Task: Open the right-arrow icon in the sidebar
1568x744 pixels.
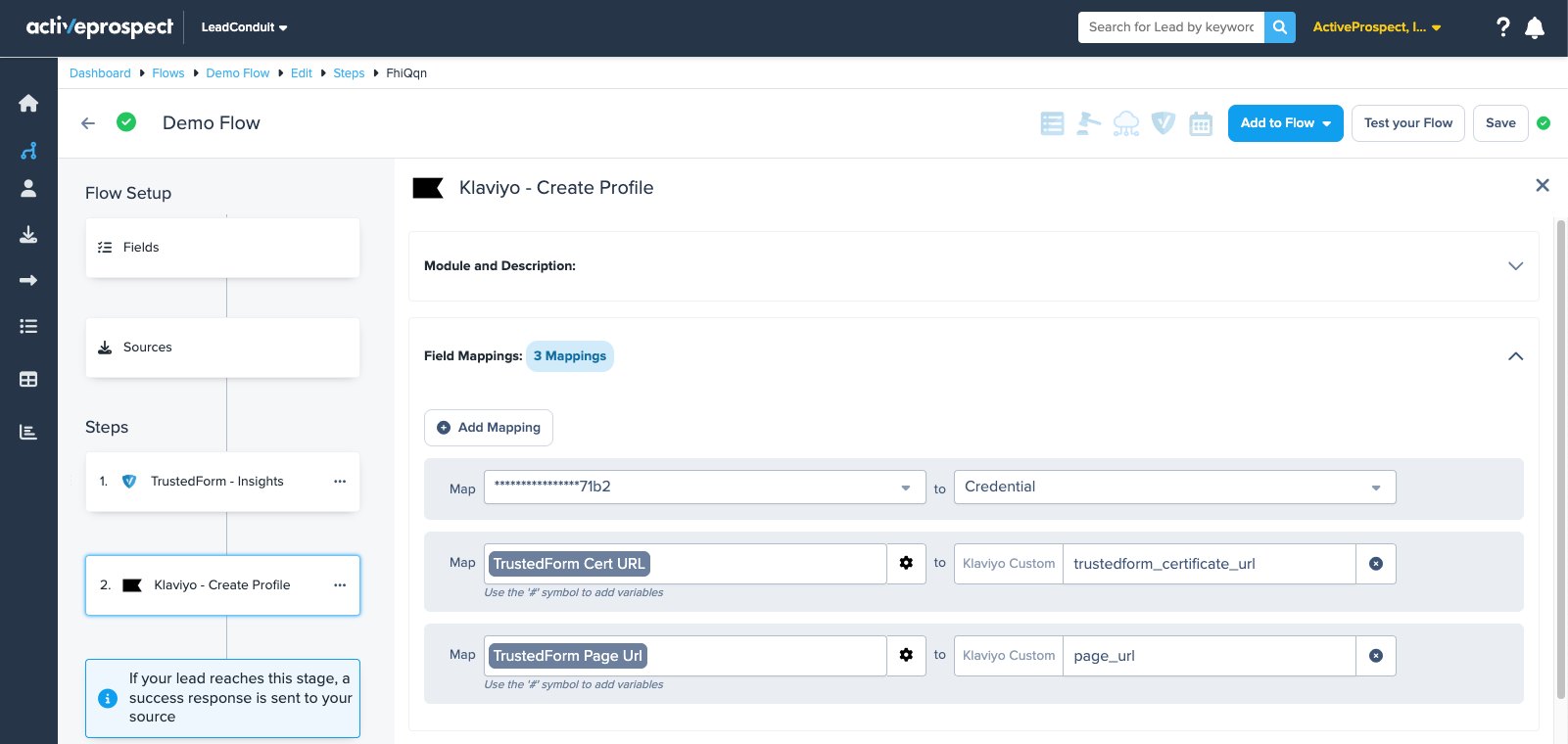Action: click(28, 280)
